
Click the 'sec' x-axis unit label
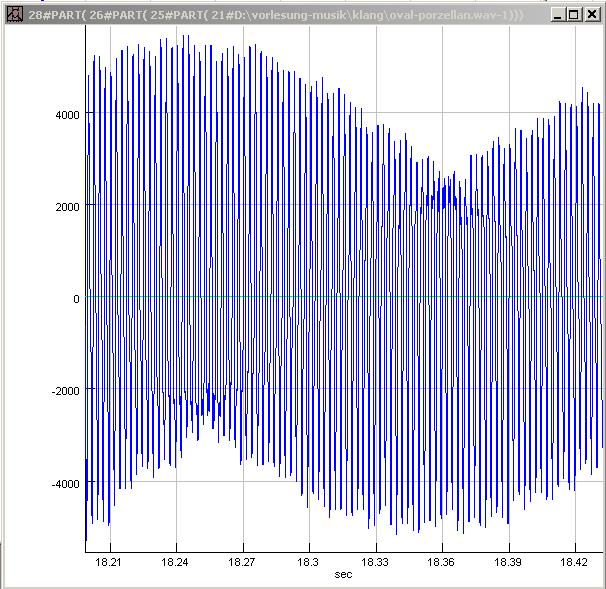pyautogui.click(x=343, y=575)
